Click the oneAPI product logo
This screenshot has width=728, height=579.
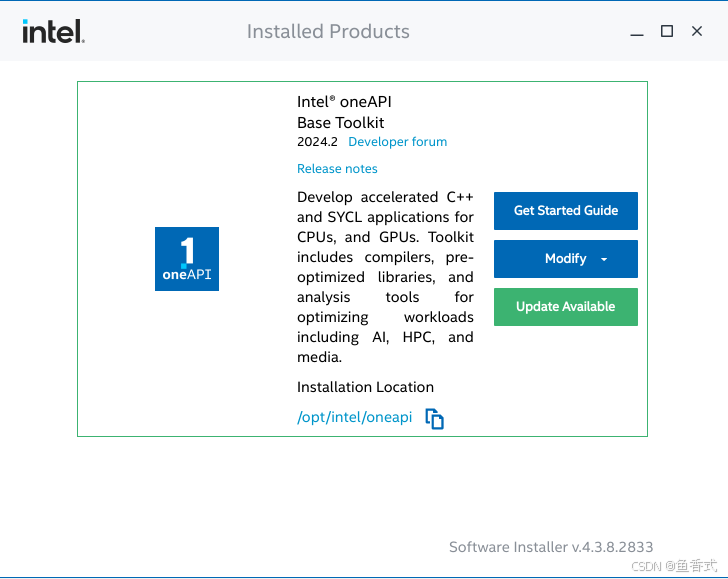187,259
